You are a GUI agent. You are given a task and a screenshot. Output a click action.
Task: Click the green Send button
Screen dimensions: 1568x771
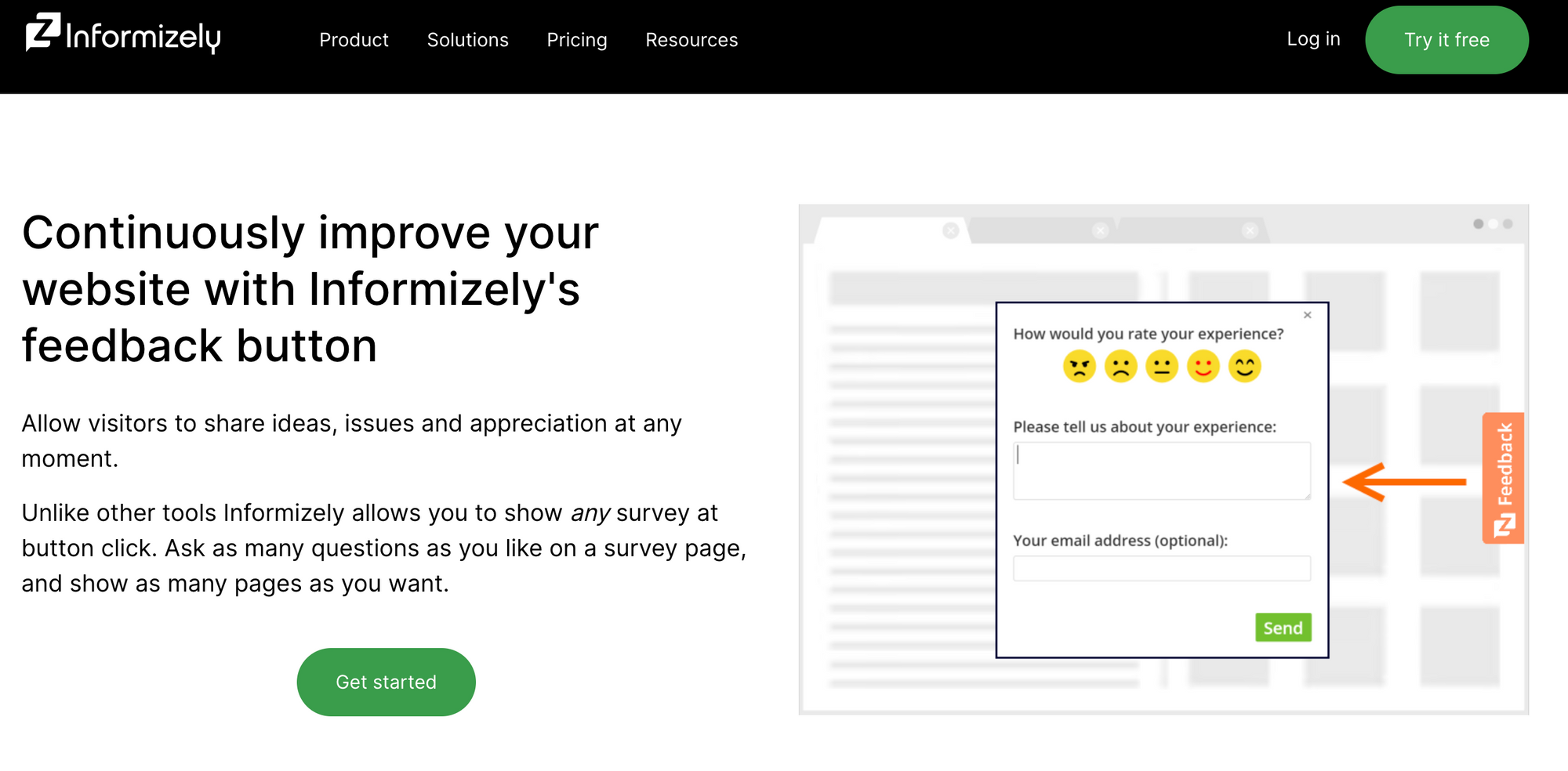(x=1283, y=628)
